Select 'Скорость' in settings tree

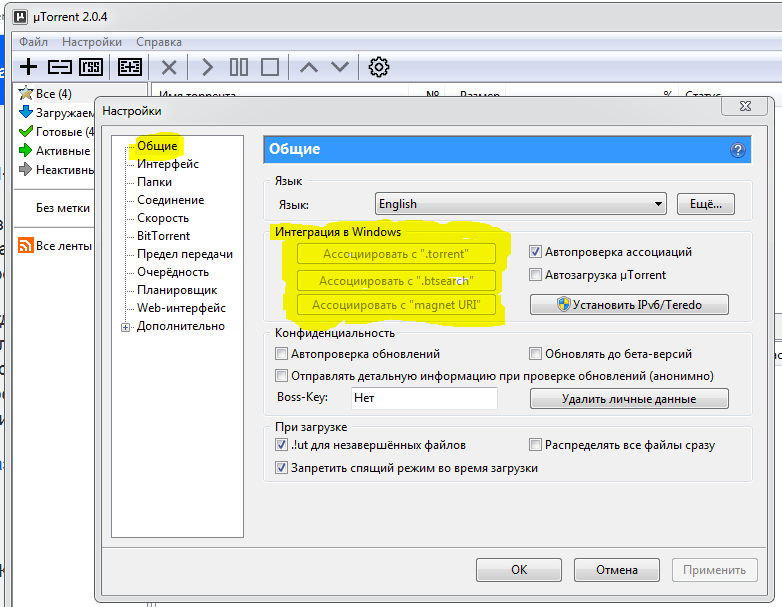[163, 218]
